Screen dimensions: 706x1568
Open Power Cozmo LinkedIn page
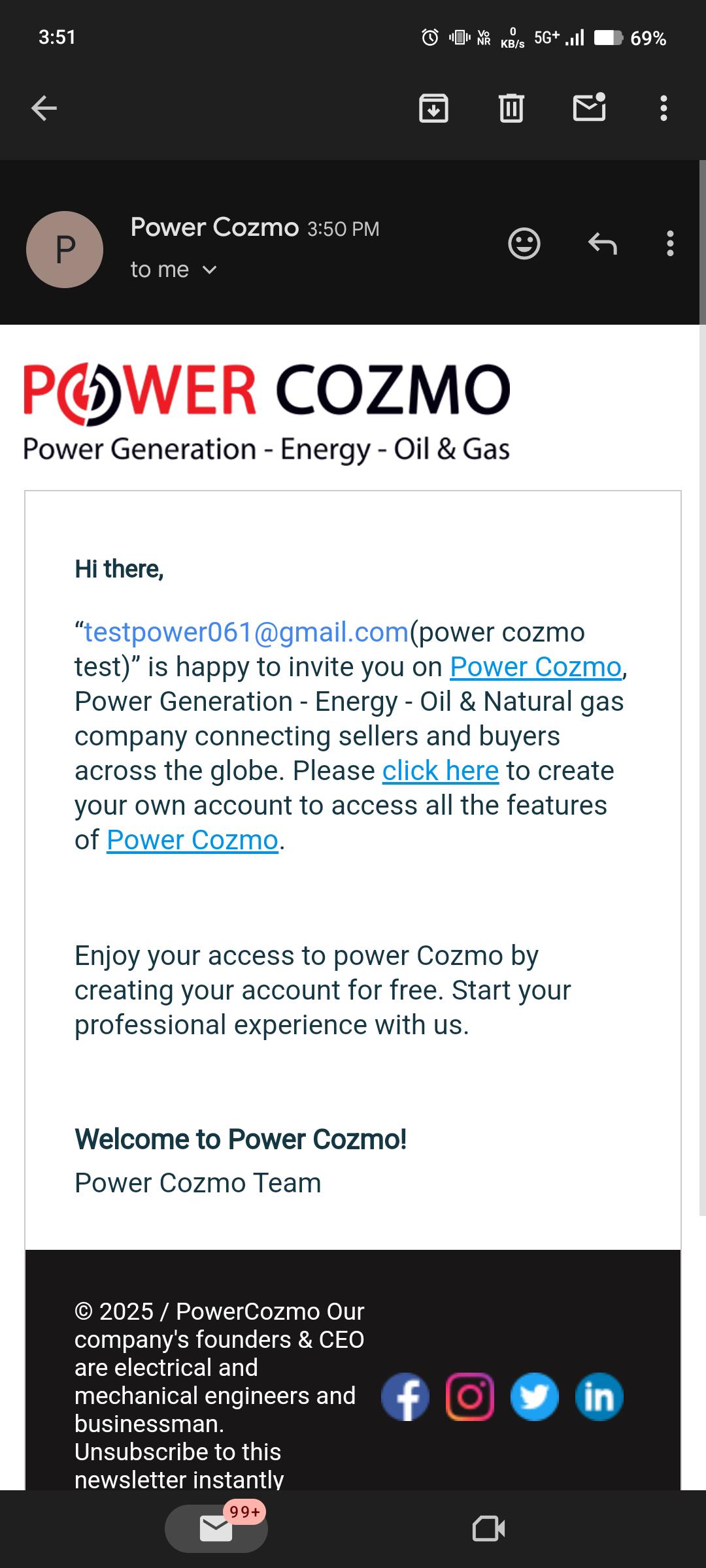pyautogui.click(x=599, y=1397)
